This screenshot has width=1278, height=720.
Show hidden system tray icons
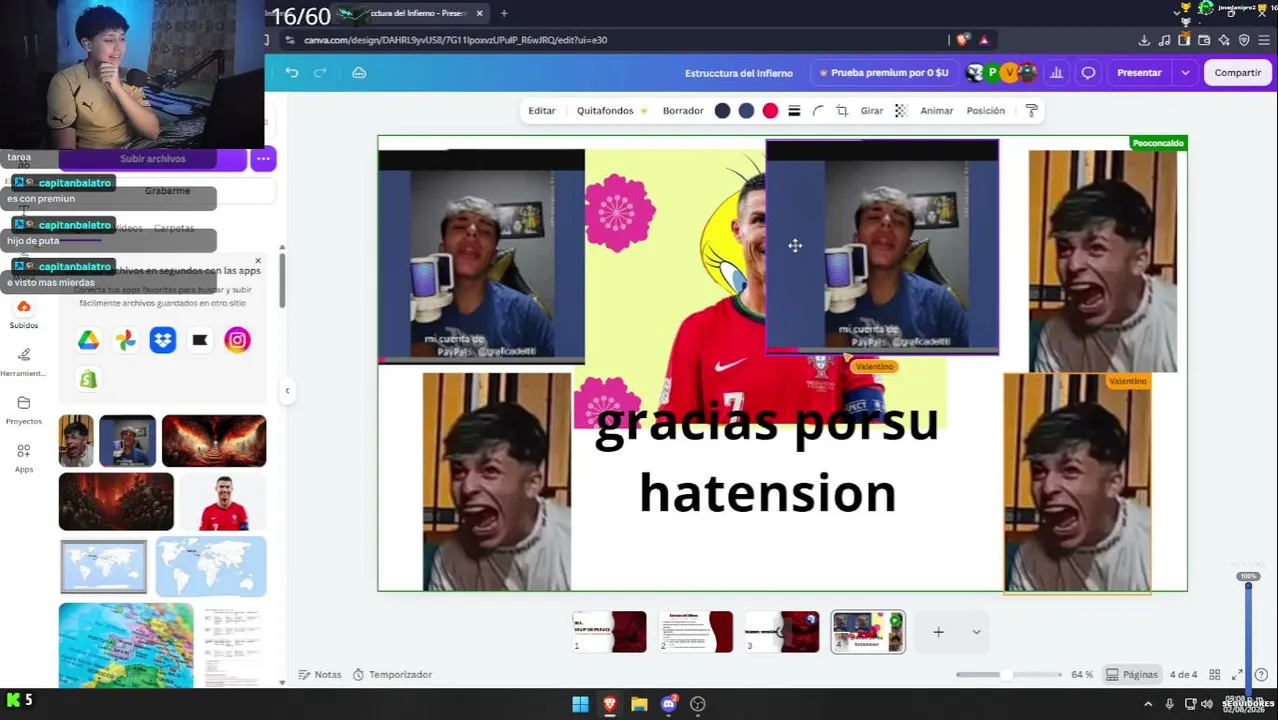click(1148, 704)
